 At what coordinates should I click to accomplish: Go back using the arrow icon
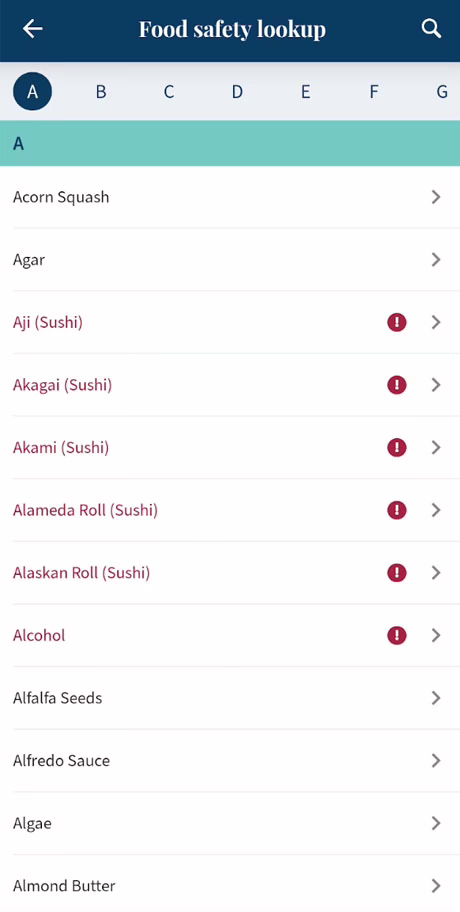coord(33,29)
